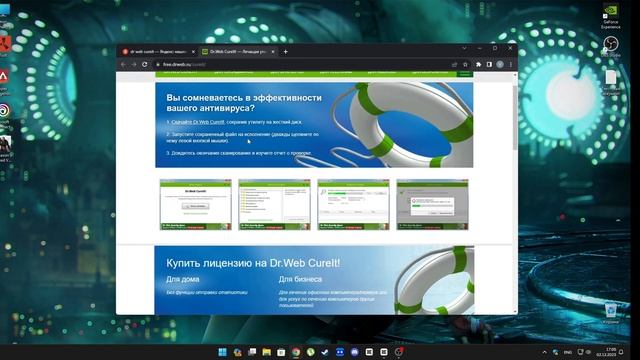Image resolution: width=640 pixels, height=360 pixels.
Task: Click the 'Купить лицензию на Dr.Web CureIt!' heading
Action: pos(253,263)
